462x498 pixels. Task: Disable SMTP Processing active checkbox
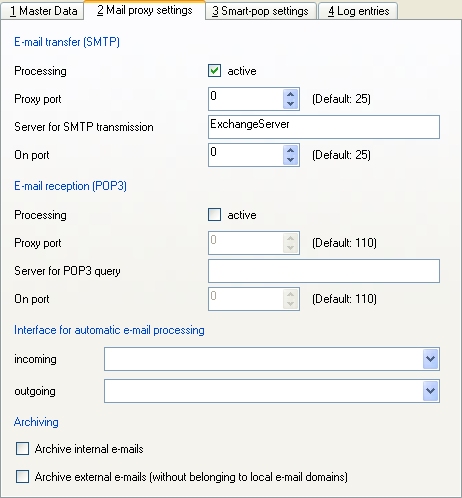pos(214,71)
